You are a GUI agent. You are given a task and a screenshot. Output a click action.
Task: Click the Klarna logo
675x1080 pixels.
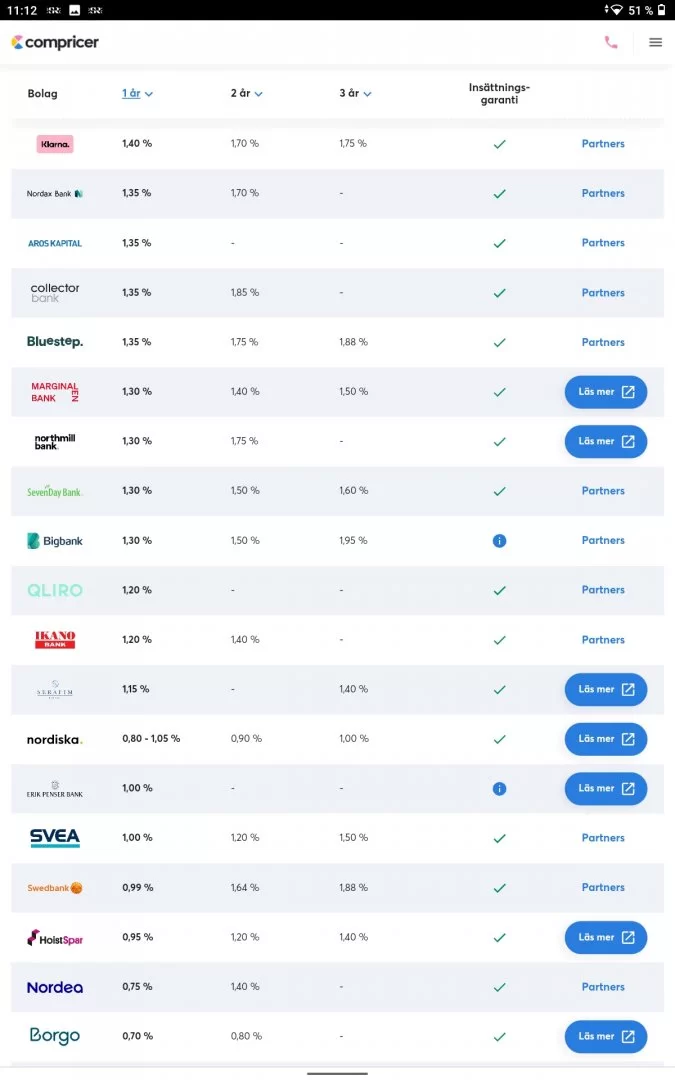click(x=55, y=144)
